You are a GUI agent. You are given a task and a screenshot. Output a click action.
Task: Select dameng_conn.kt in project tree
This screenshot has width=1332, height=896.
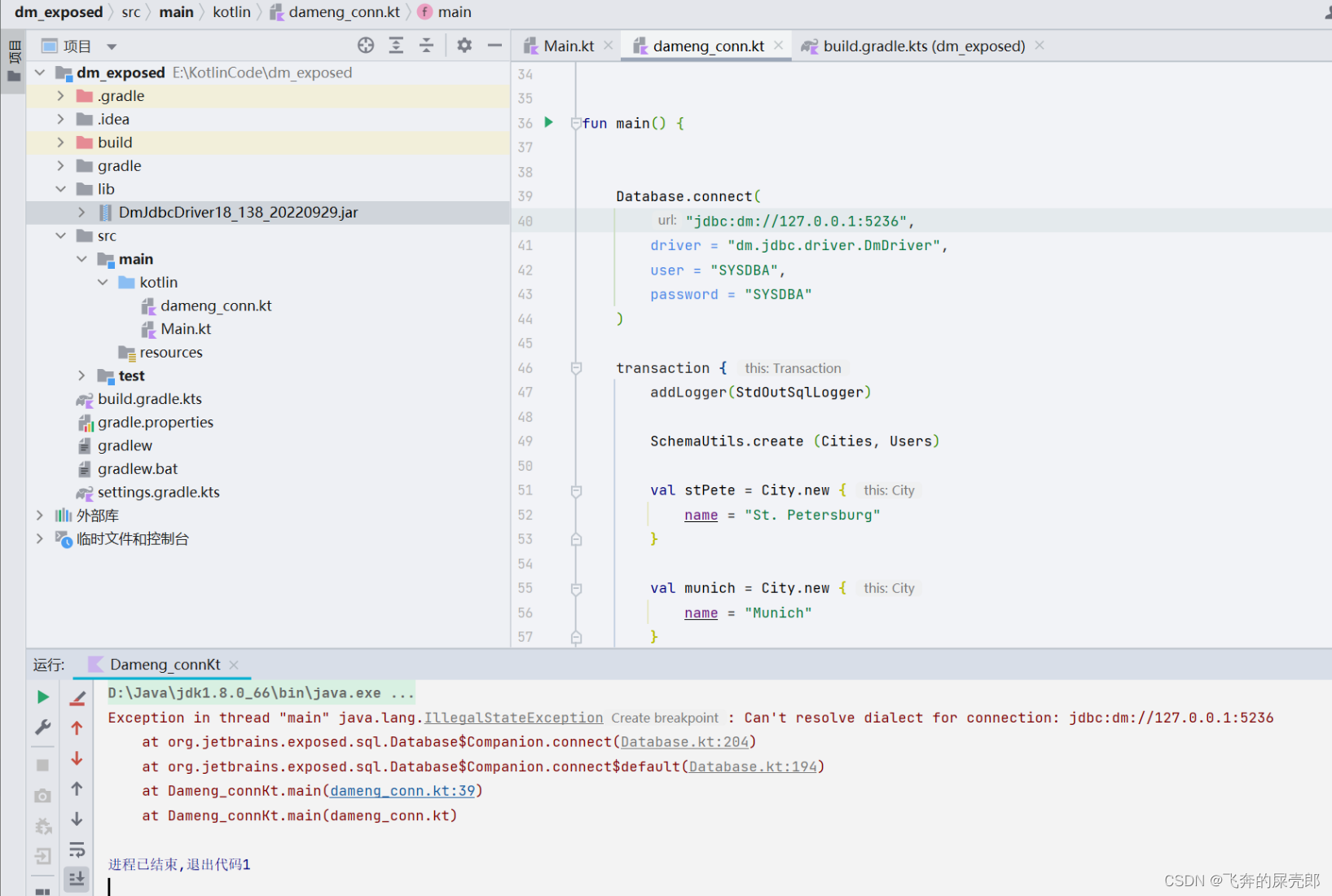(x=216, y=305)
